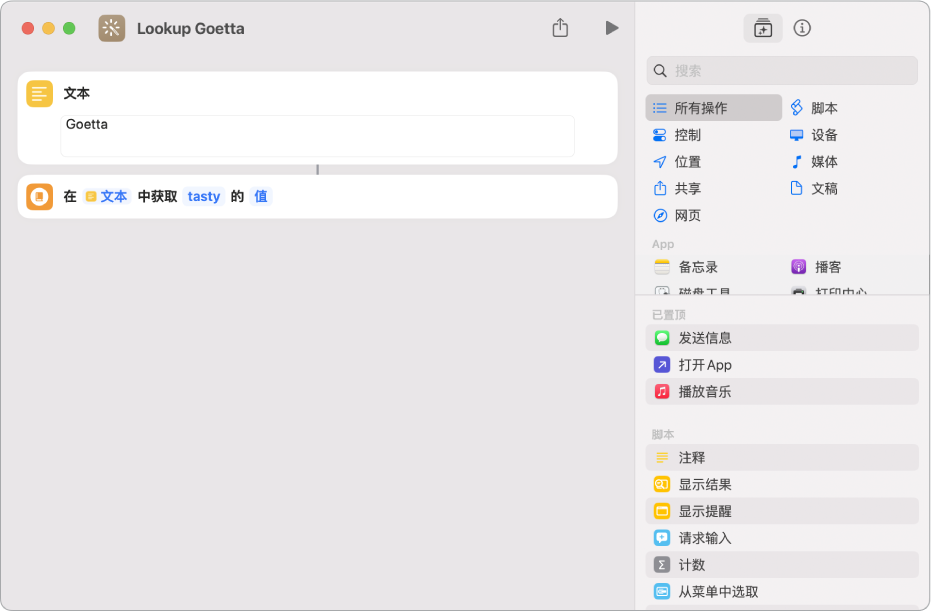Viewport: 931px width, 612px height.
Task: Choose 播客 app actions
Action: pos(816,267)
